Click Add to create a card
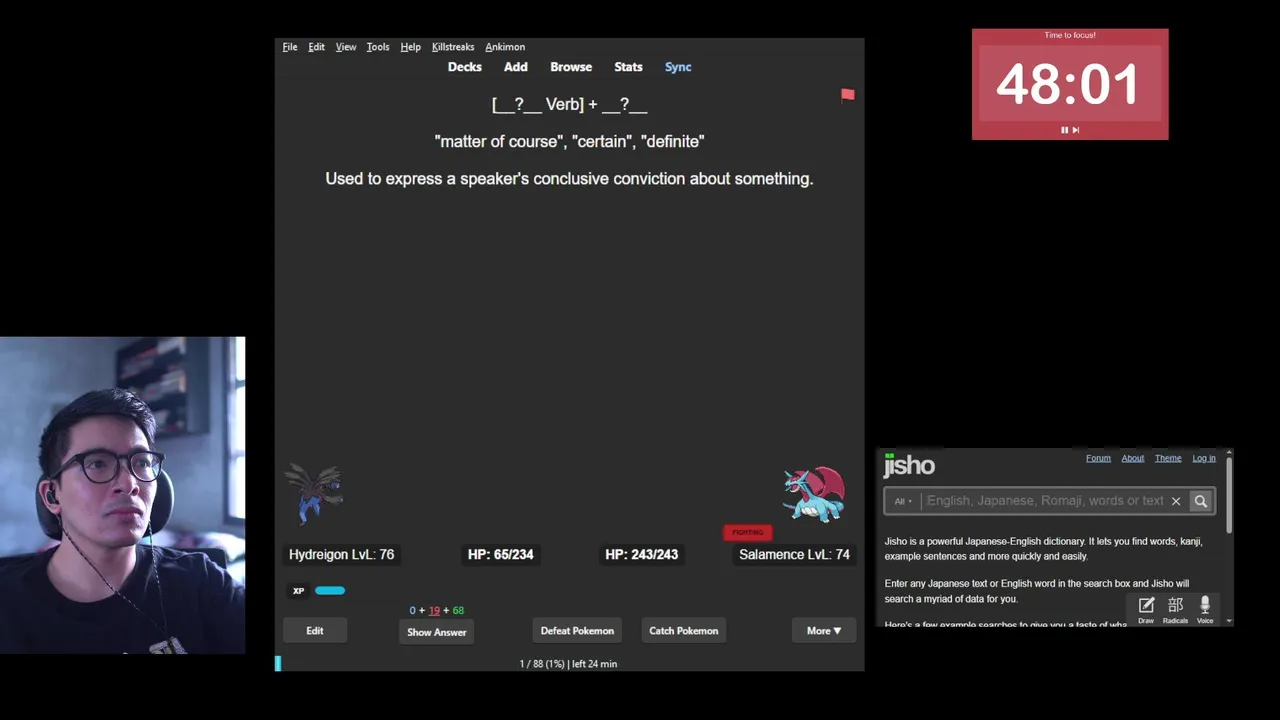Image resolution: width=1280 pixels, height=720 pixels. pyautogui.click(x=516, y=67)
